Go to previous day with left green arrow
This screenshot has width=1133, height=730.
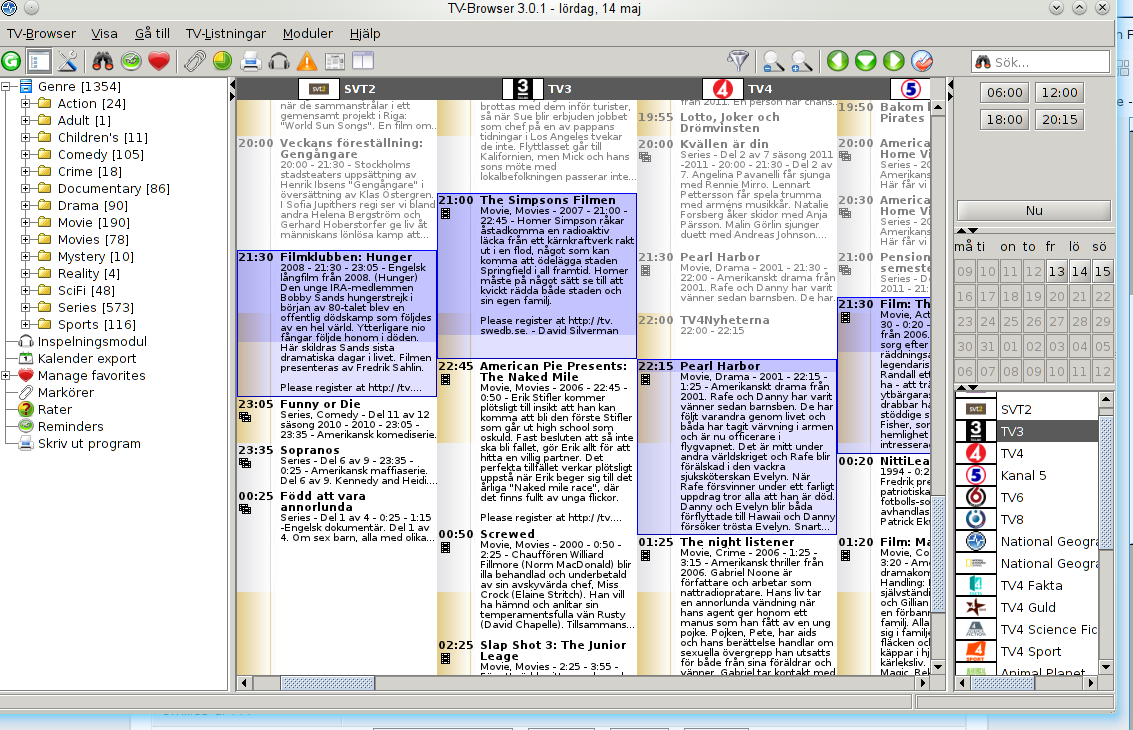tap(837, 61)
